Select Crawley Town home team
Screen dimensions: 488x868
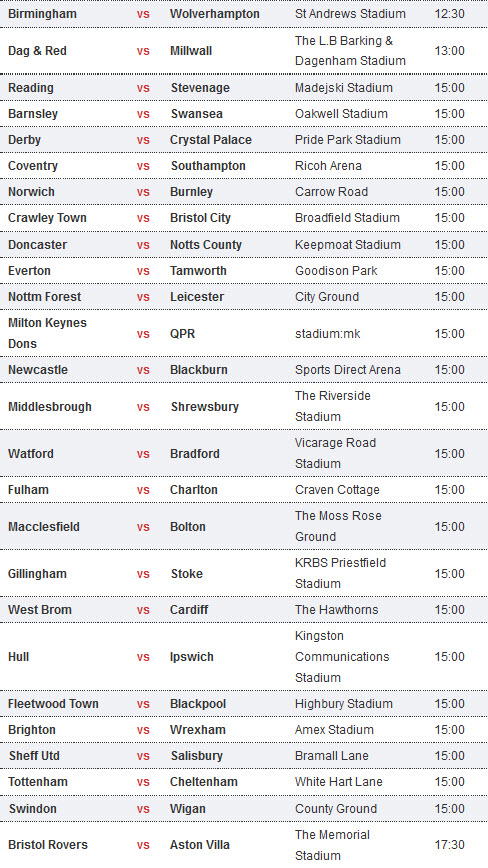click(47, 218)
